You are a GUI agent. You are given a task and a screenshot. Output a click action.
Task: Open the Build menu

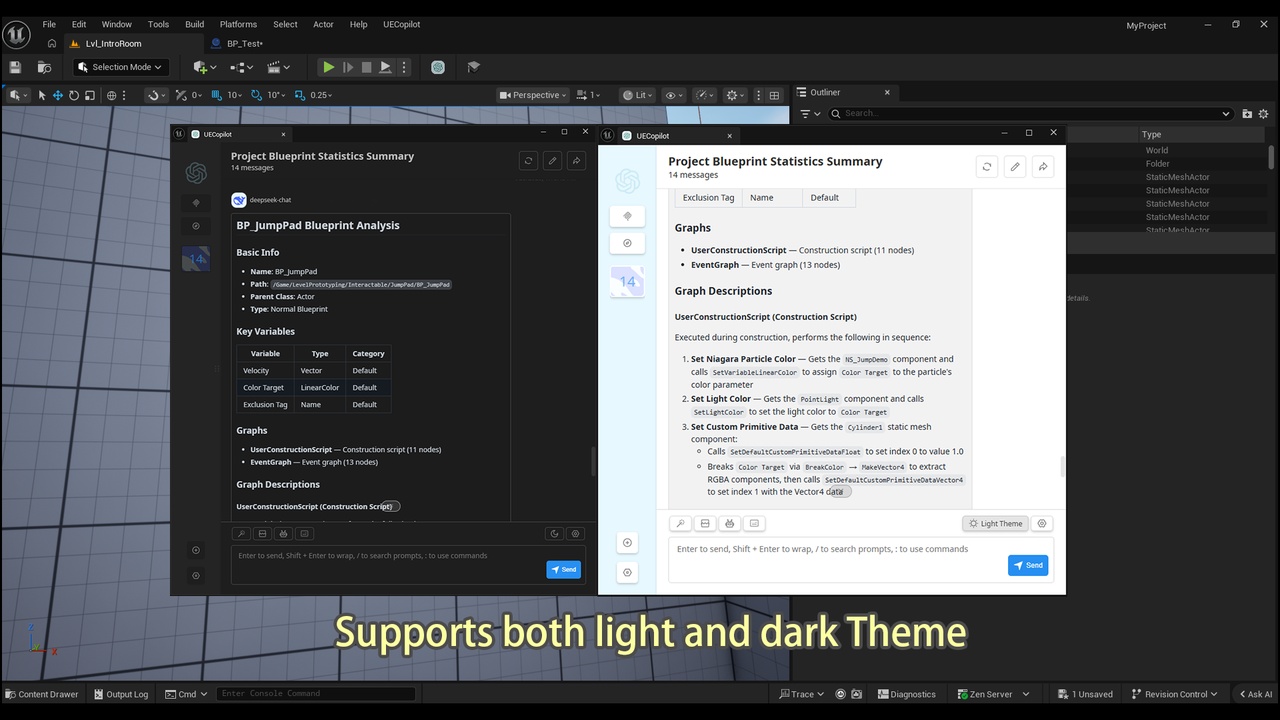pyautogui.click(x=195, y=24)
